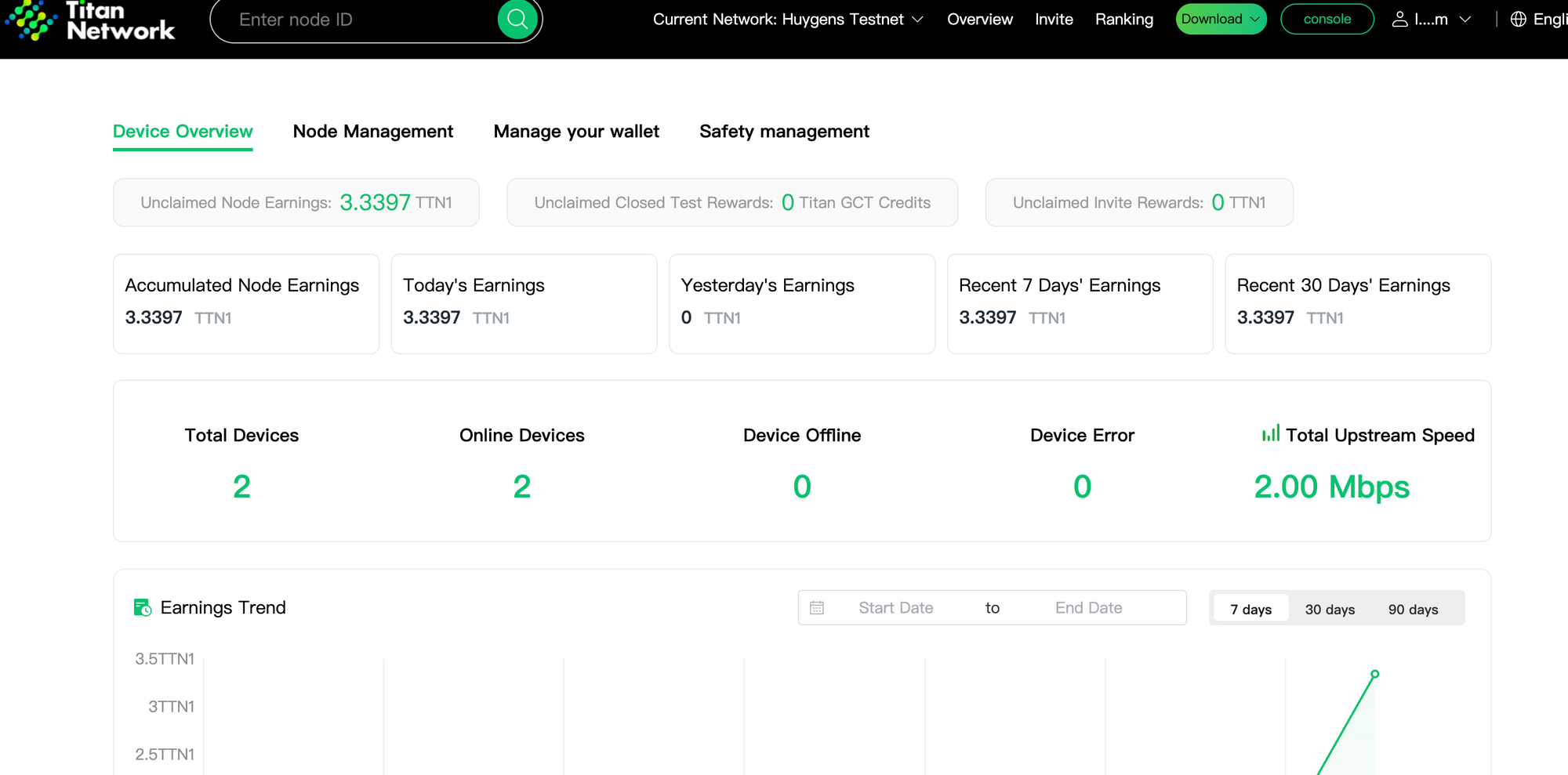Expand the user account menu chevron
1568x775 pixels.
pos(1465,20)
